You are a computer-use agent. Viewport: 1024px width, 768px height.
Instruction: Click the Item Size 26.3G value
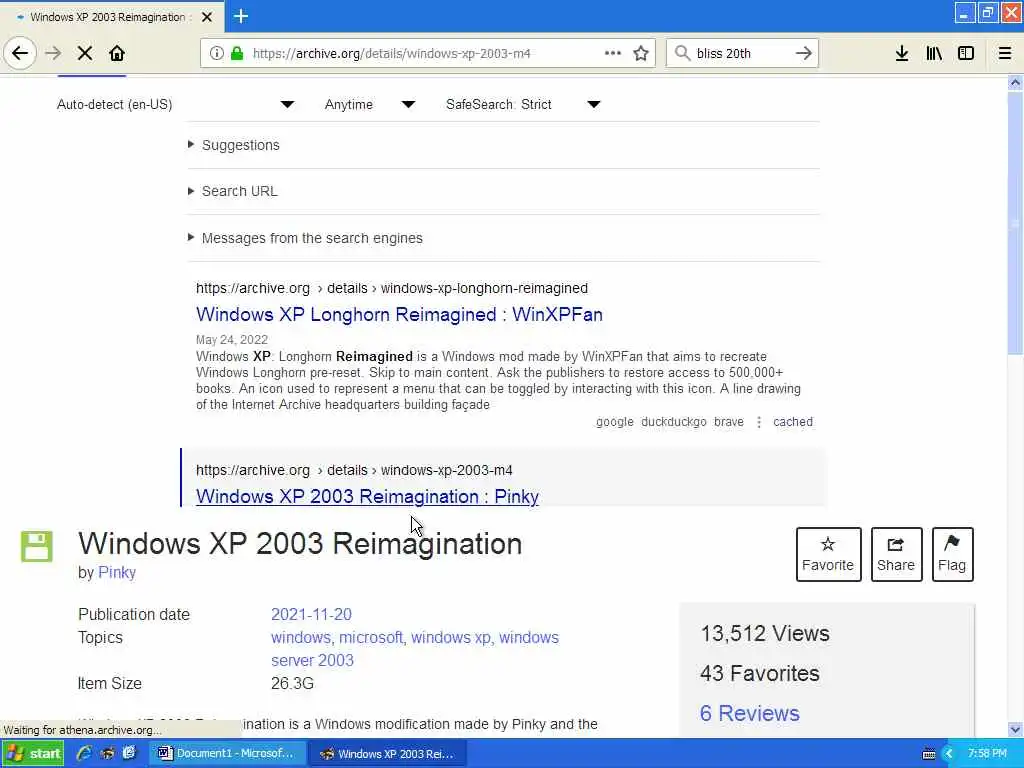(x=292, y=684)
